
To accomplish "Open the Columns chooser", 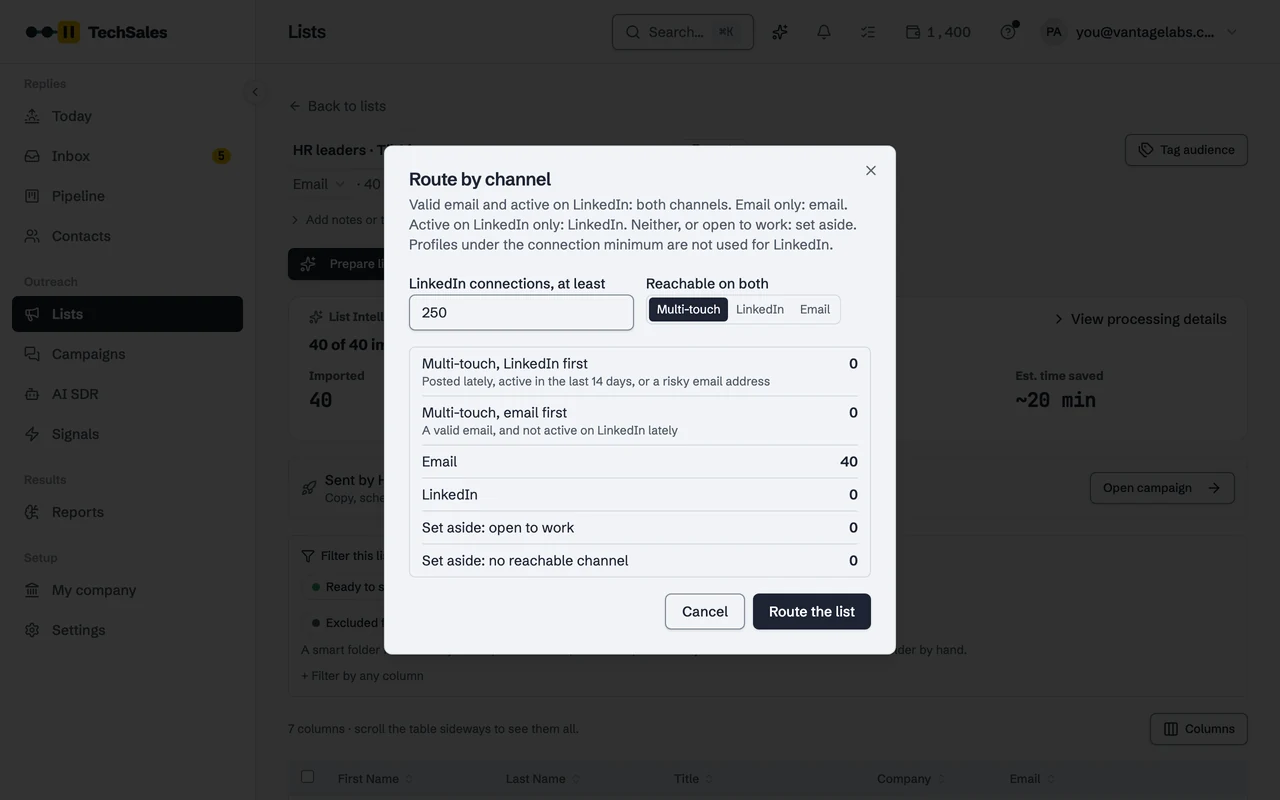I will (x=1199, y=729).
